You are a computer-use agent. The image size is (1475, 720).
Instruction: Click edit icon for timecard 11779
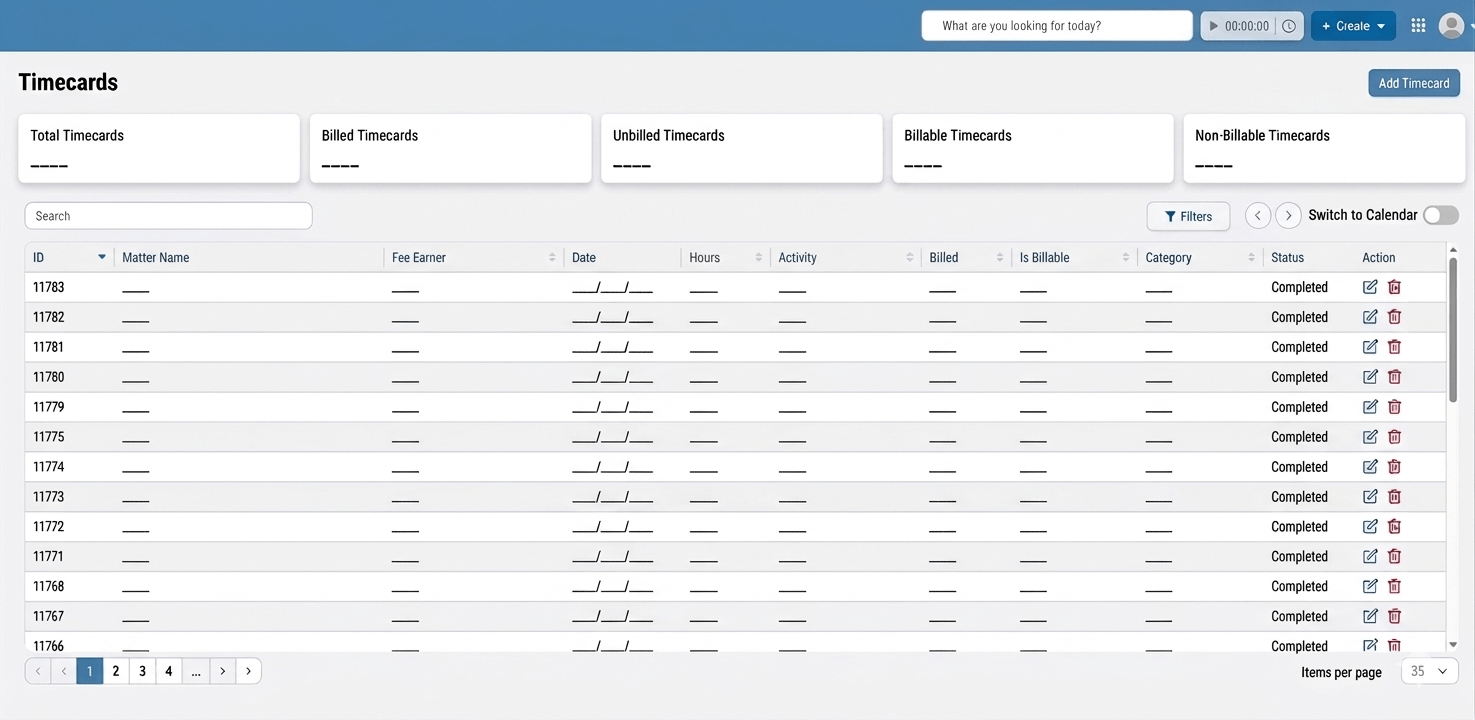tap(1370, 407)
